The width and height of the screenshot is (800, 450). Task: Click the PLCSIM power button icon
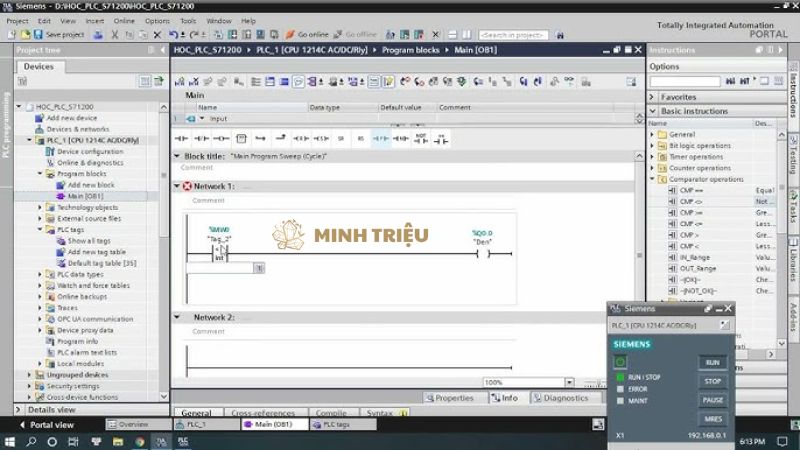[620, 361]
